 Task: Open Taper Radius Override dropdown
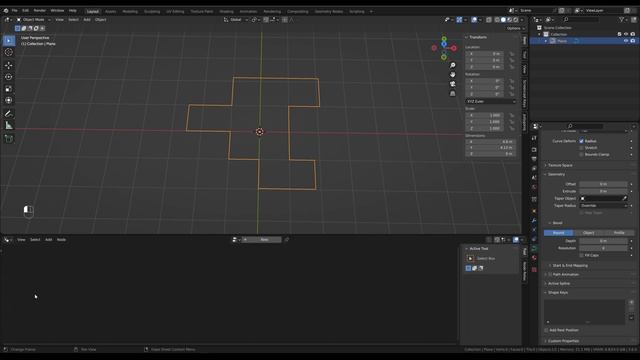pyautogui.click(x=603, y=206)
